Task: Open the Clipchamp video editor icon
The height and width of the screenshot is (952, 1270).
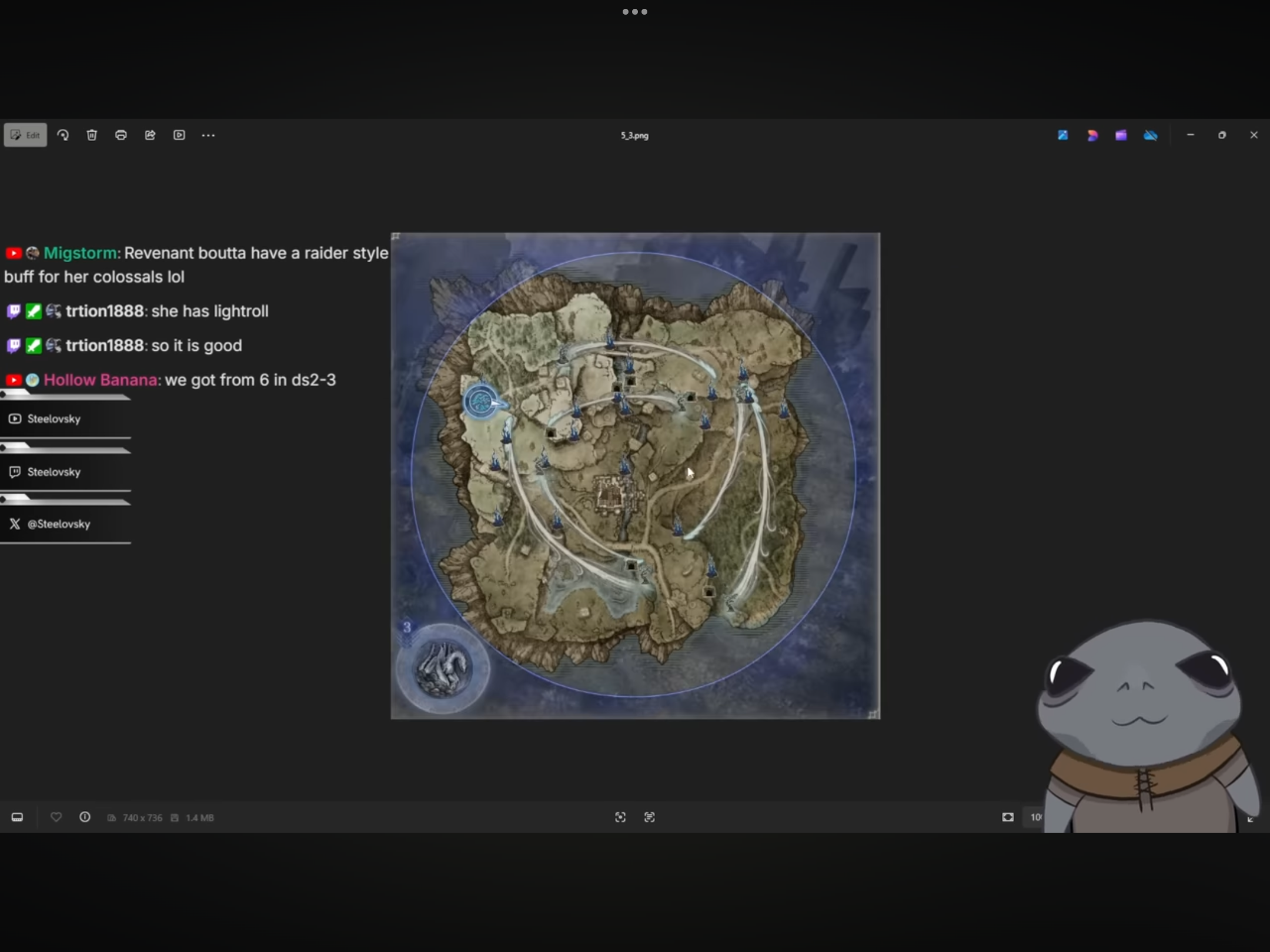Action: point(1121,135)
